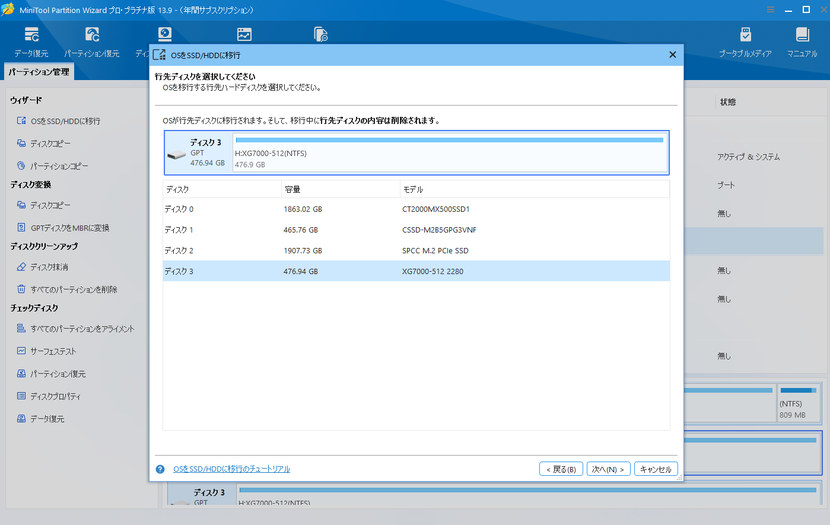Click the 状態 column header in main window
The height and width of the screenshot is (525, 830).
(728, 102)
